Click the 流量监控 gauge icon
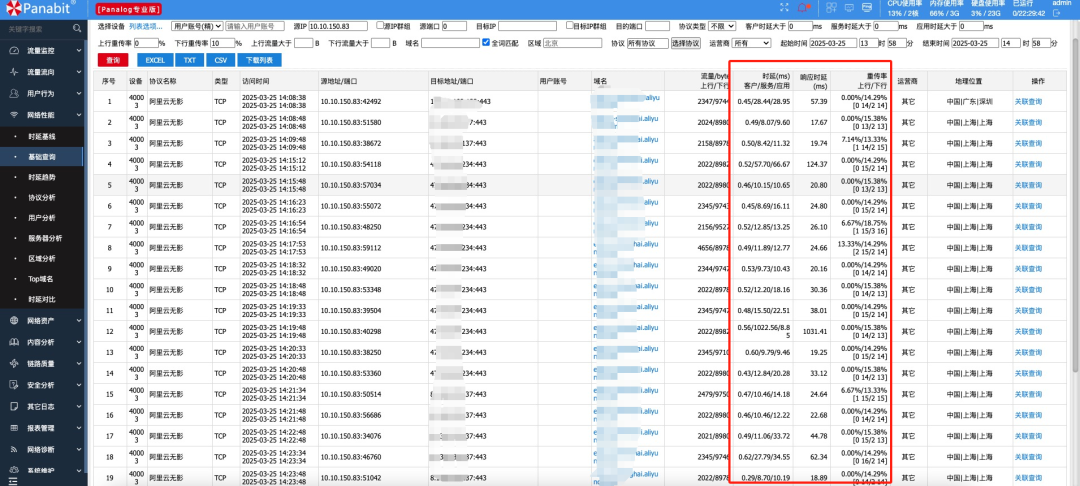 14,50
